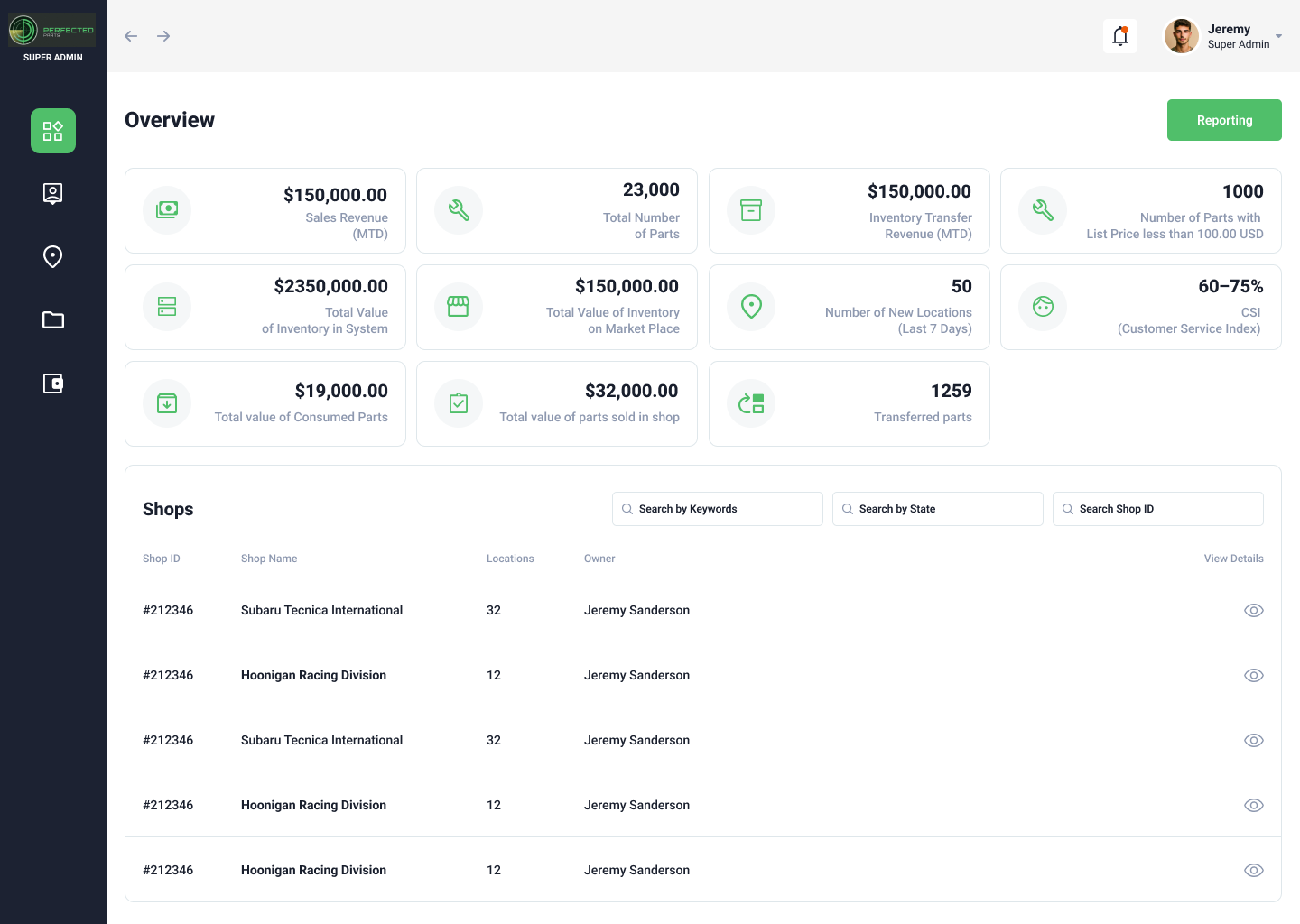Click the Owner column header

point(599,559)
